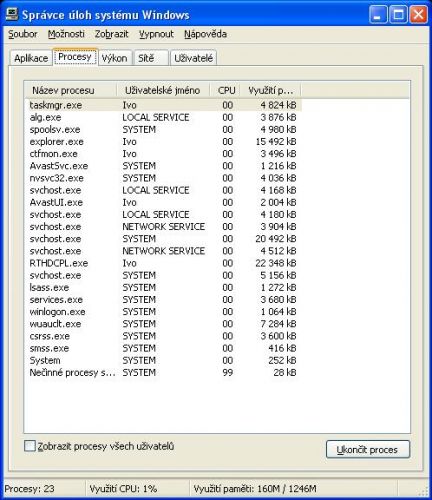This screenshot has height=500, width=432.
Task: Maximize the Task Manager window
Action: click(398, 15)
